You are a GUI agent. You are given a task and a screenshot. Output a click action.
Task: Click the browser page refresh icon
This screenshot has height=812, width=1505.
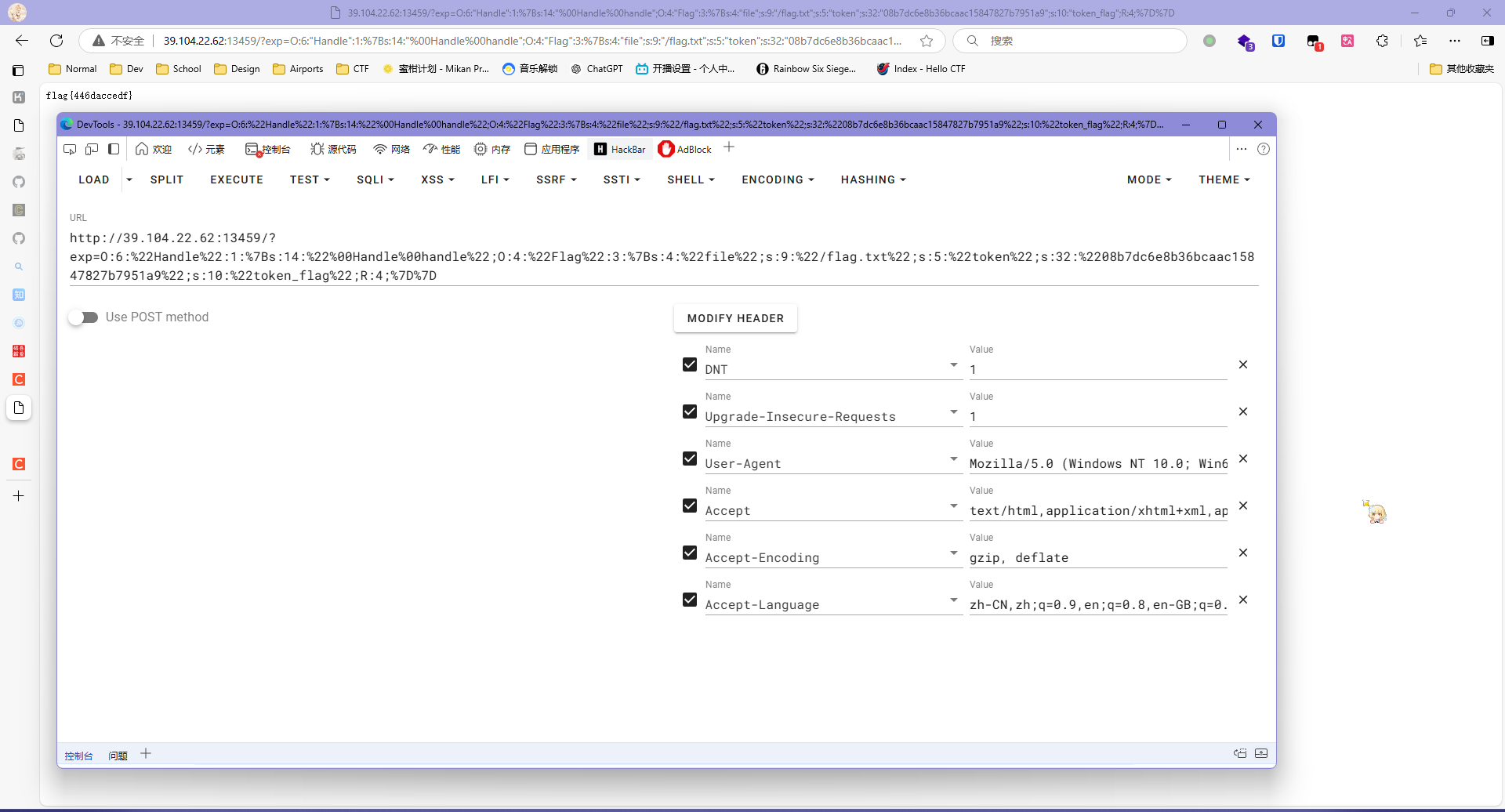56,41
